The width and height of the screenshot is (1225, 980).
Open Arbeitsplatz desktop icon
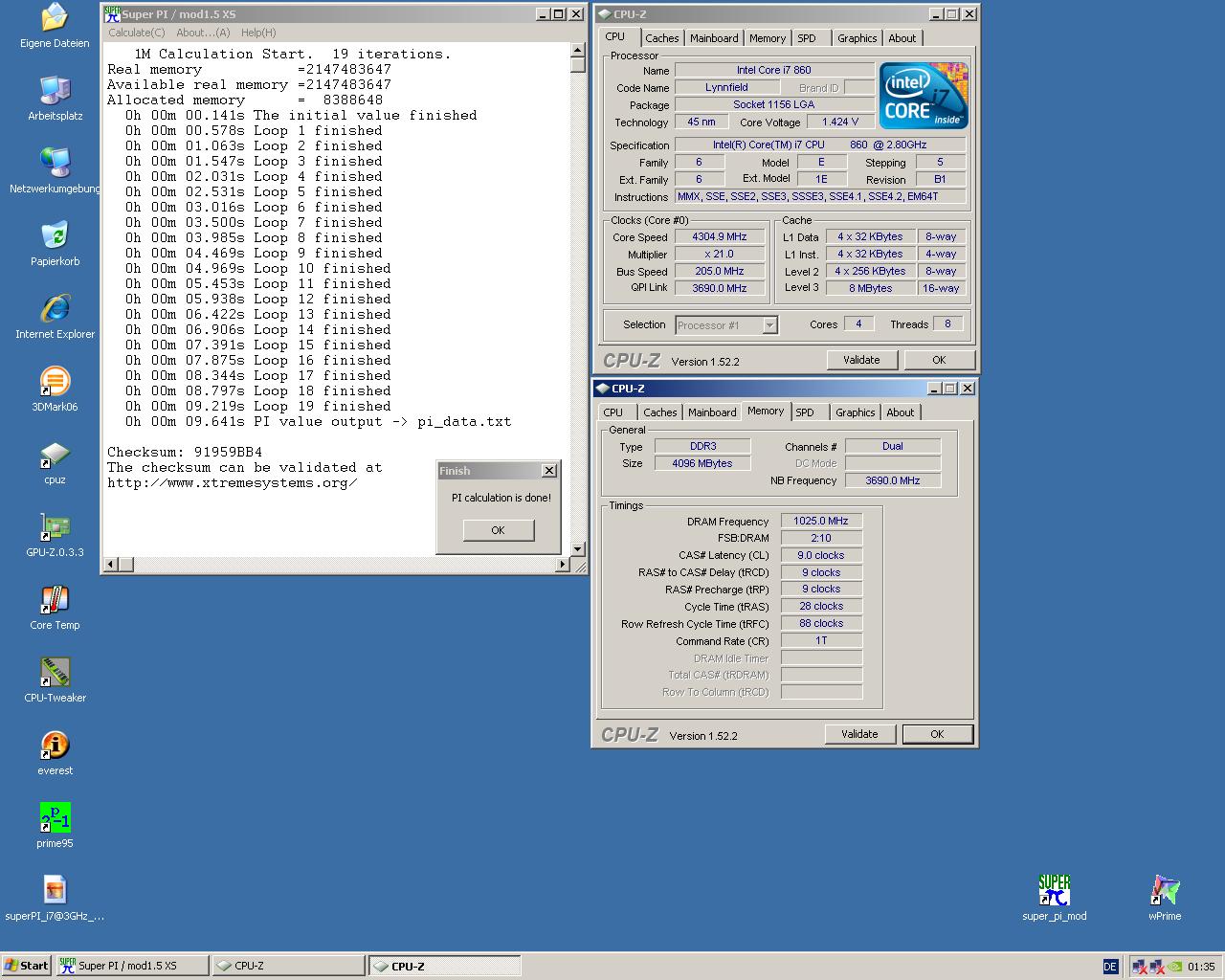tap(55, 99)
